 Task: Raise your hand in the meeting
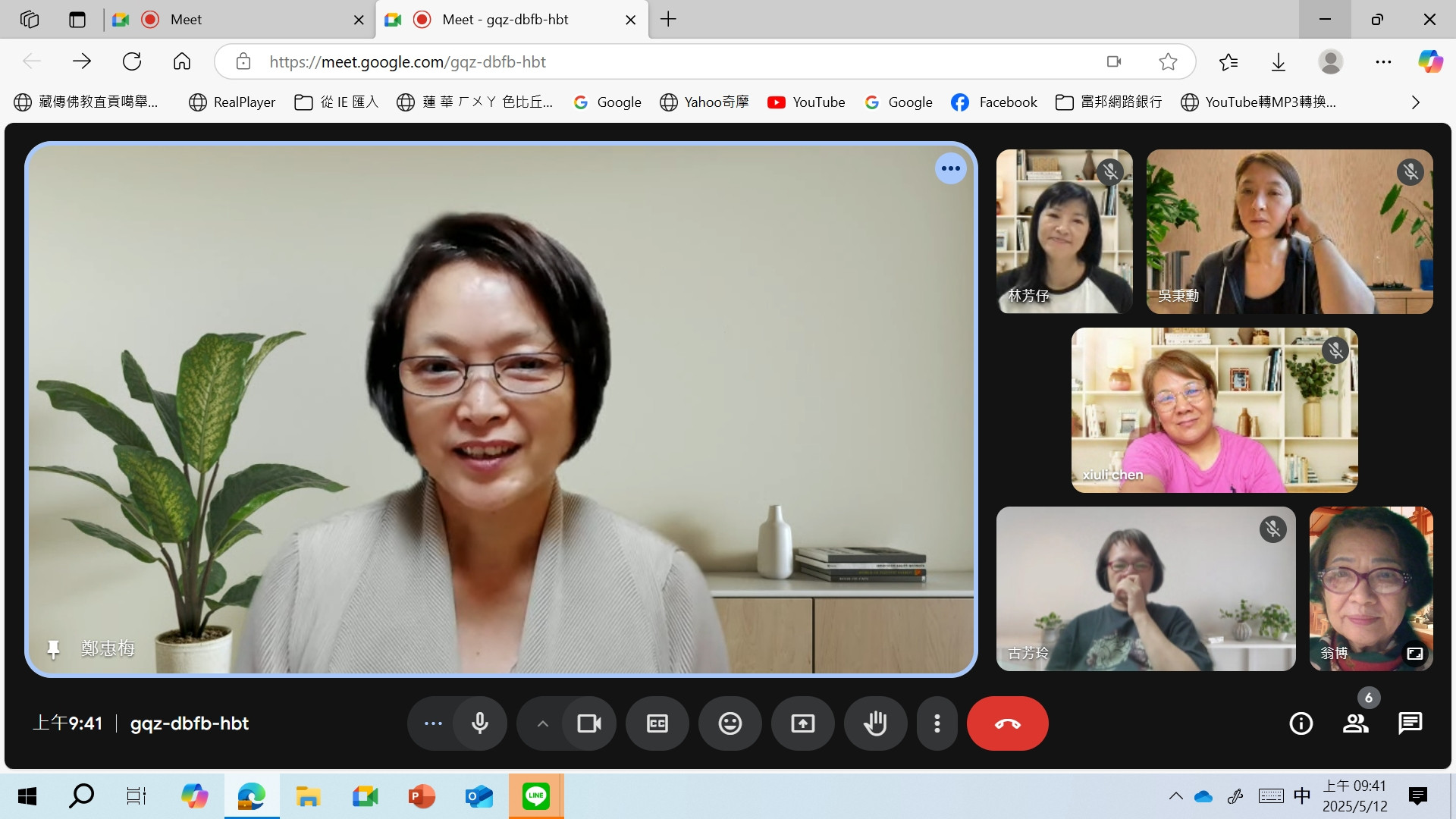875,723
